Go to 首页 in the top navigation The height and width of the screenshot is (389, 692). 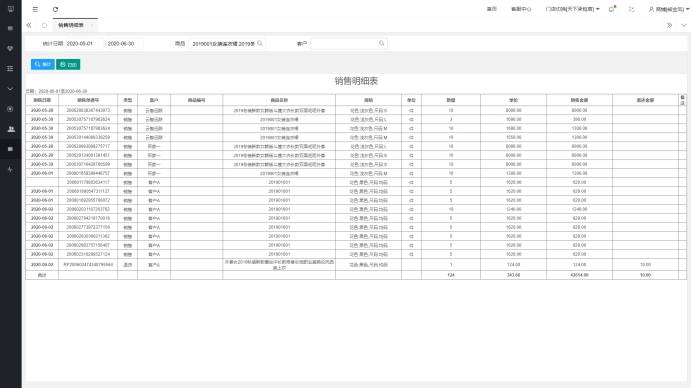click(492, 9)
